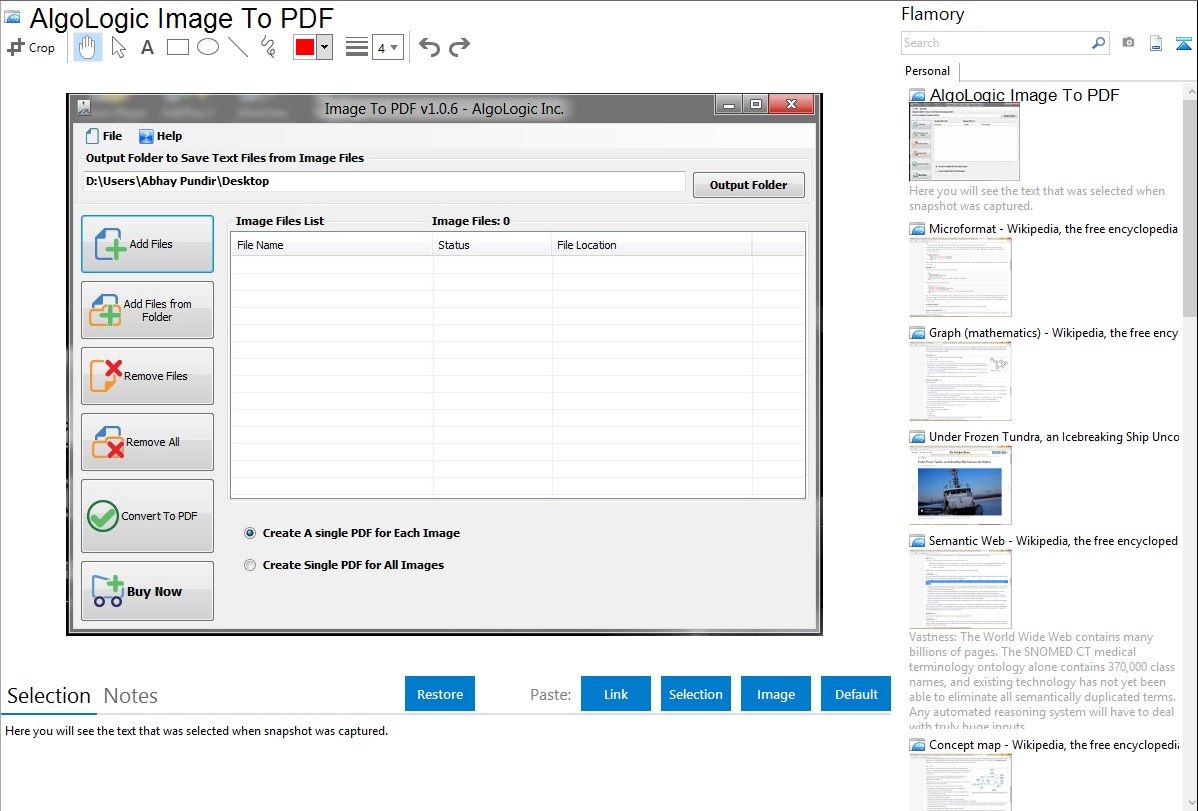The image size is (1198, 811).
Task: Open Graph (mathematics) snapshot thumbnail
Action: coord(960,381)
